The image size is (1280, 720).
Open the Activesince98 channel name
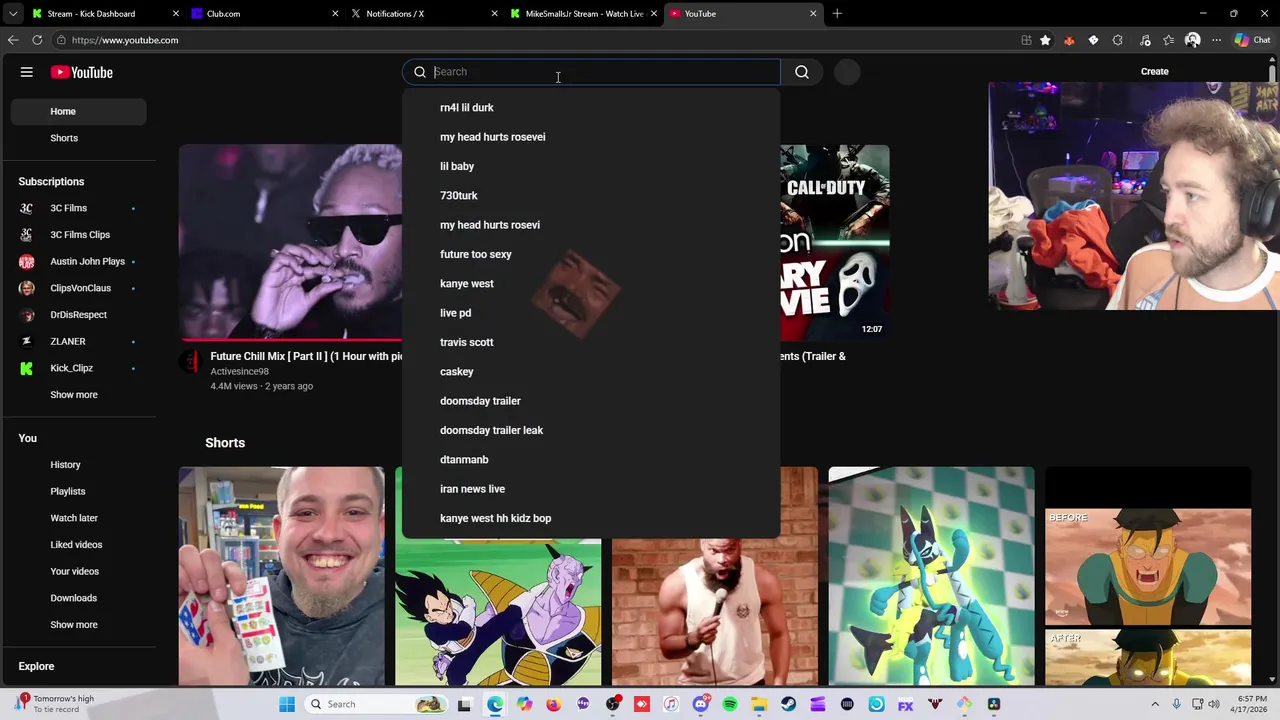(x=239, y=371)
